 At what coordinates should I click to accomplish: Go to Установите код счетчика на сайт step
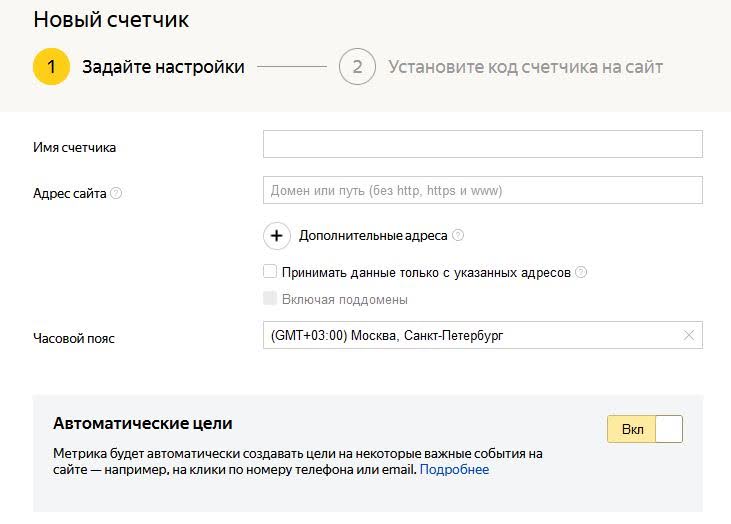[x=525, y=67]
